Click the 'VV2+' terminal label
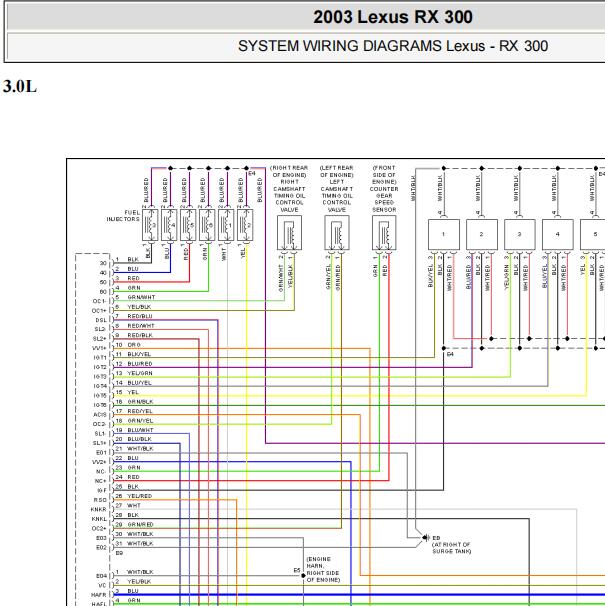Viewport: 605px width, 606px height. (99, 462)
